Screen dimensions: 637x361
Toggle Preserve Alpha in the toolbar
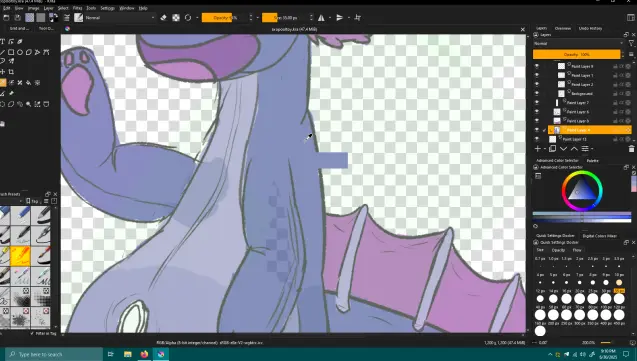pos(176,17)
